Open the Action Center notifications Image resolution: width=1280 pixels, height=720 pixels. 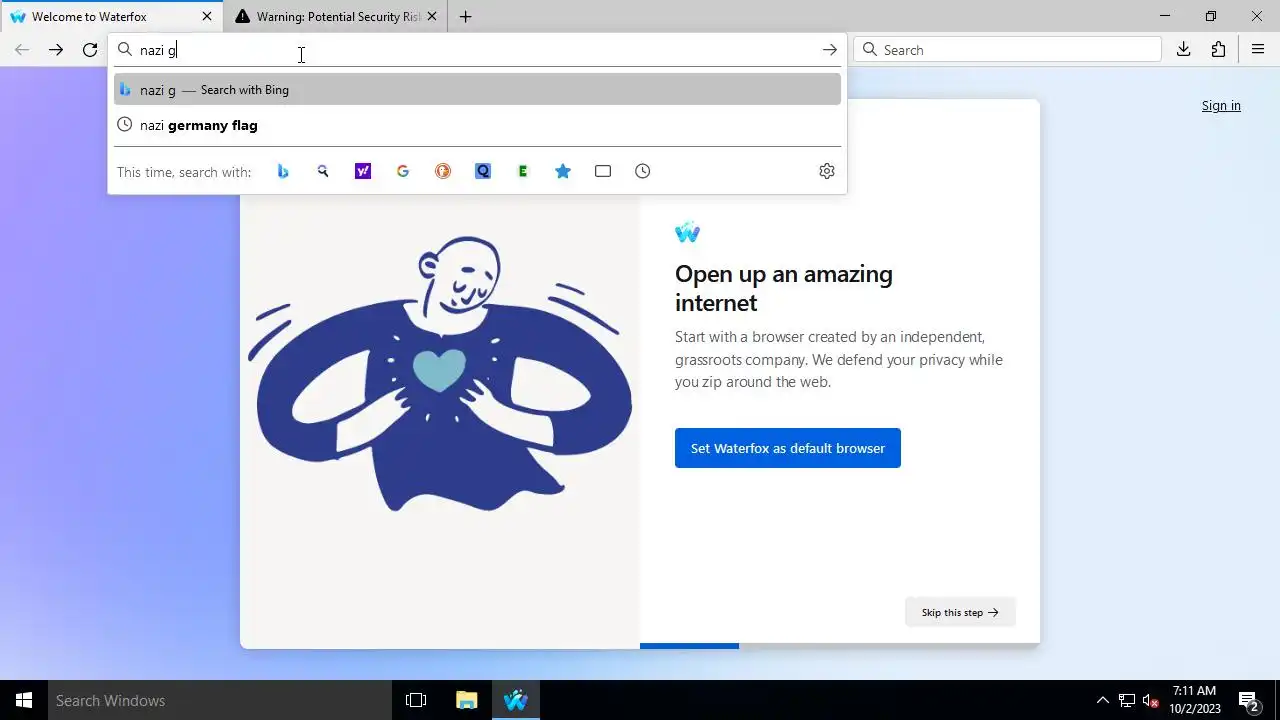[1248, 700]
